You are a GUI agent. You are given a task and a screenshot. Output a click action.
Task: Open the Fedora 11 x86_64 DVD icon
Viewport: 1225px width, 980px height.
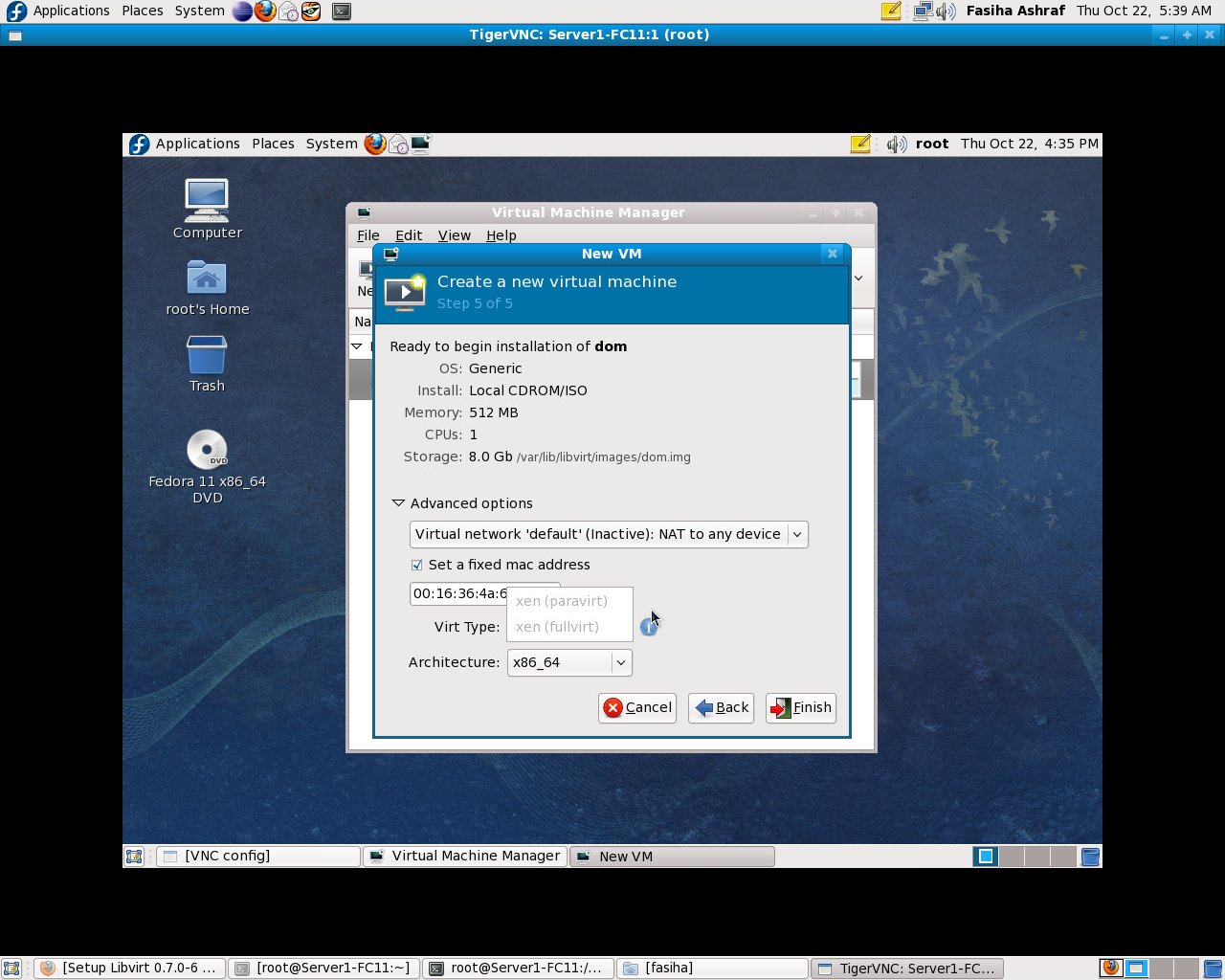(x=207, y=450)
